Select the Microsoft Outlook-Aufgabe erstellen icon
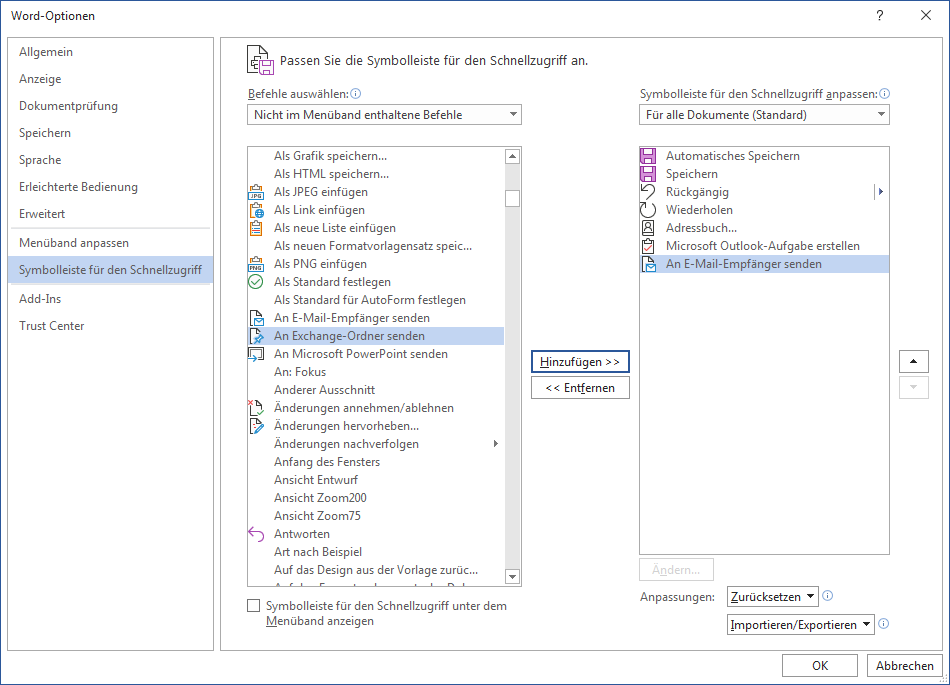 [648, 246]
